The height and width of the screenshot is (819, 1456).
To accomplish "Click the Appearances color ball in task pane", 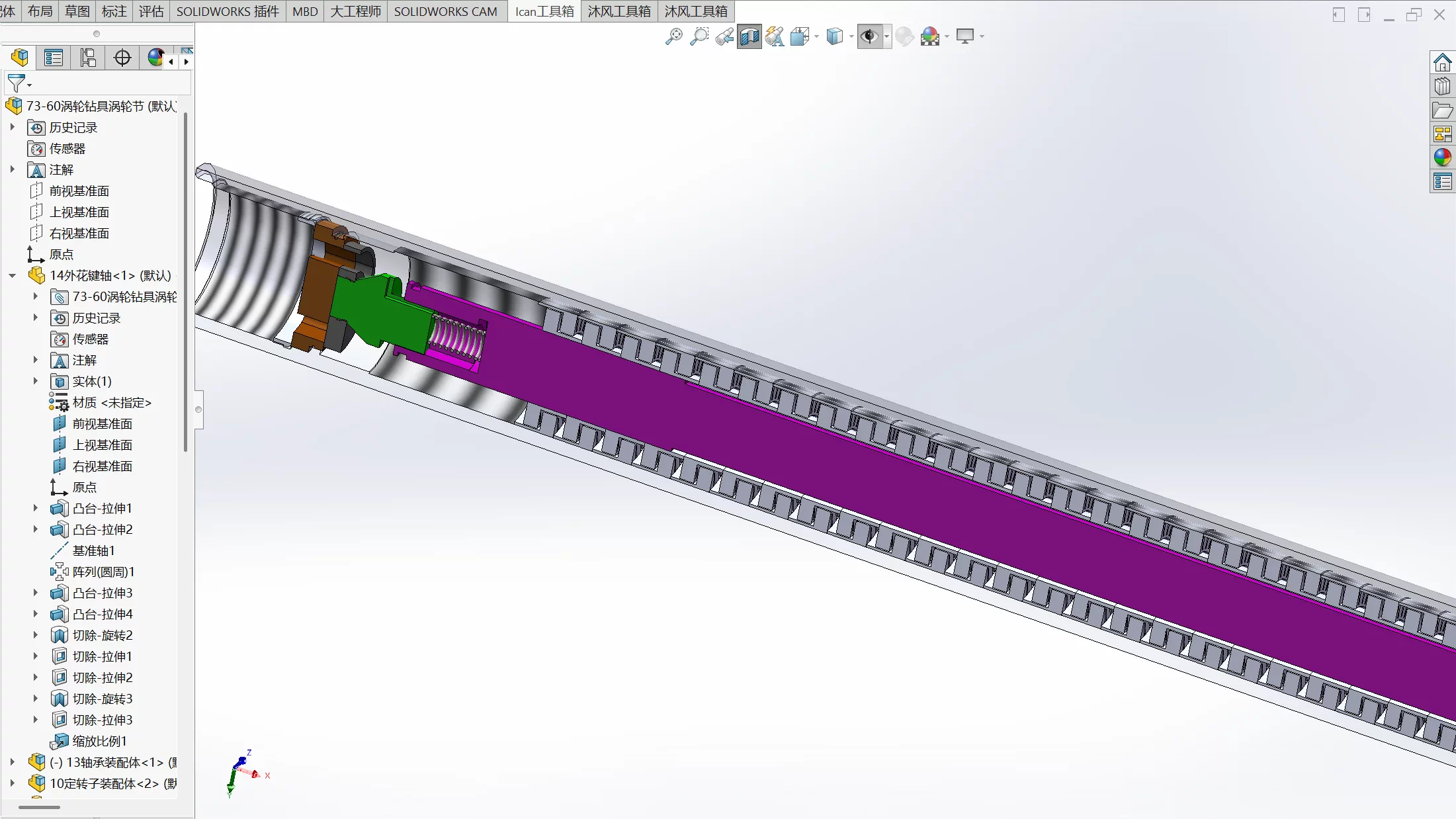I will (x=1442, y=157).
